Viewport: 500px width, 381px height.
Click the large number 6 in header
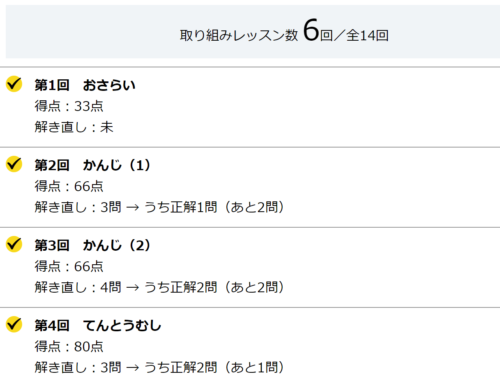point(311,30)
